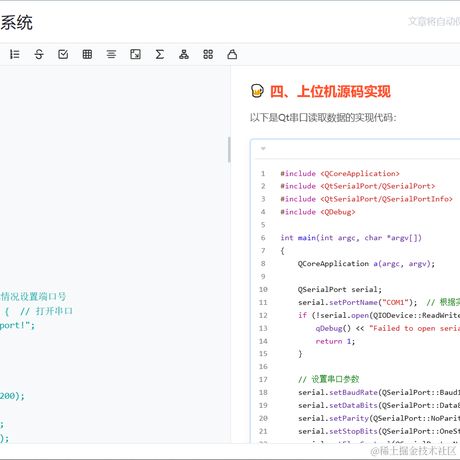Select the text alignment icon
The height and width of the screenshot is (460, 460).
(111, 54)
